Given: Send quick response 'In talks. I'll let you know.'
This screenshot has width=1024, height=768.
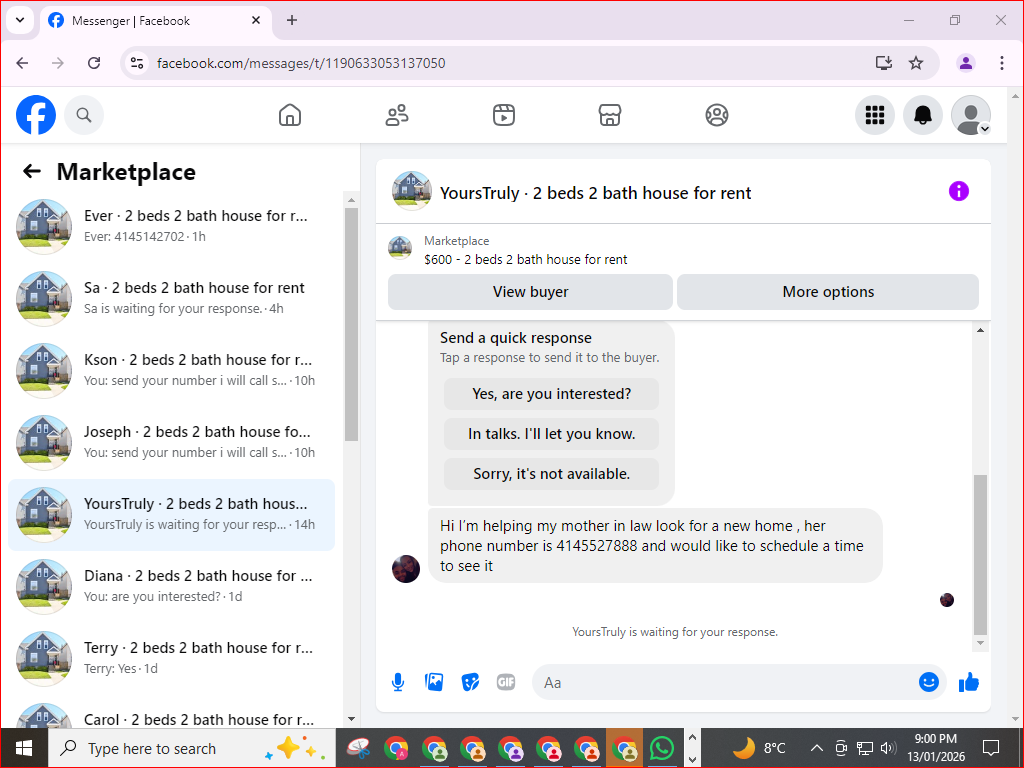Looking at the screenshot, I should (551, 434).
